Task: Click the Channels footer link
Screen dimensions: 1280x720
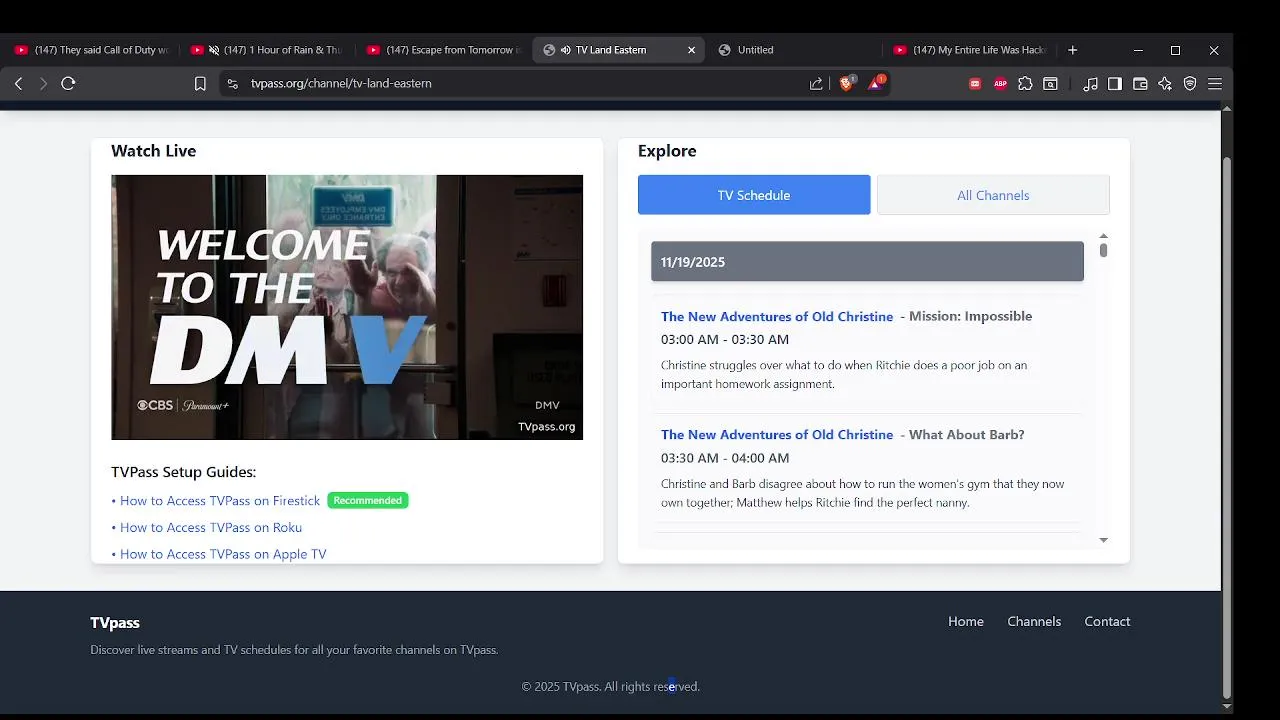Action: (1034, 621)
